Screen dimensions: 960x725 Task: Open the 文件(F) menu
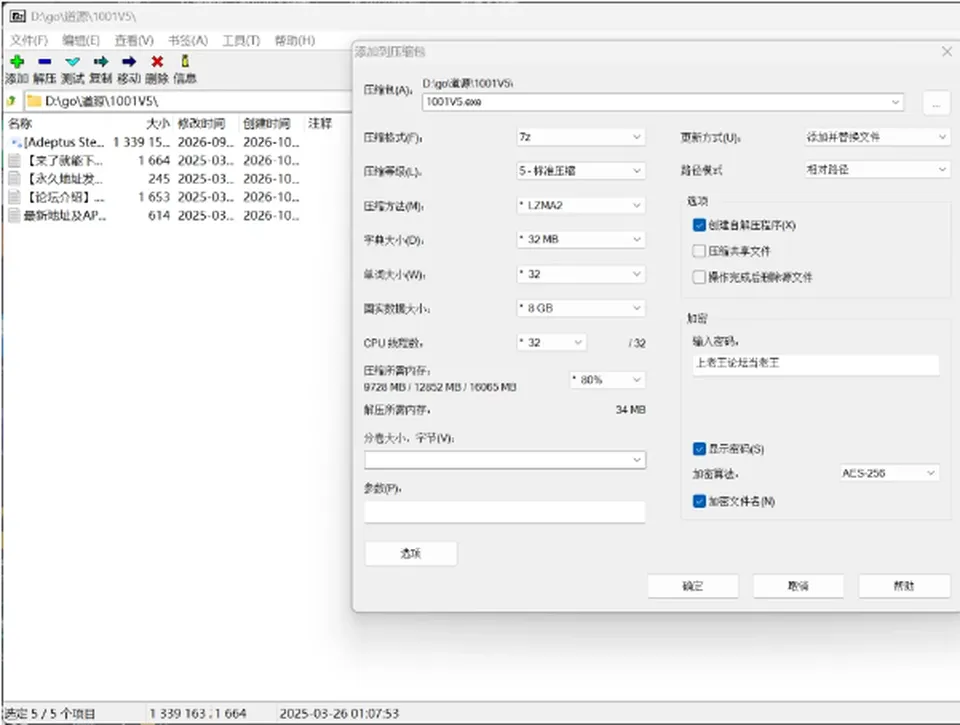point(29,40)
